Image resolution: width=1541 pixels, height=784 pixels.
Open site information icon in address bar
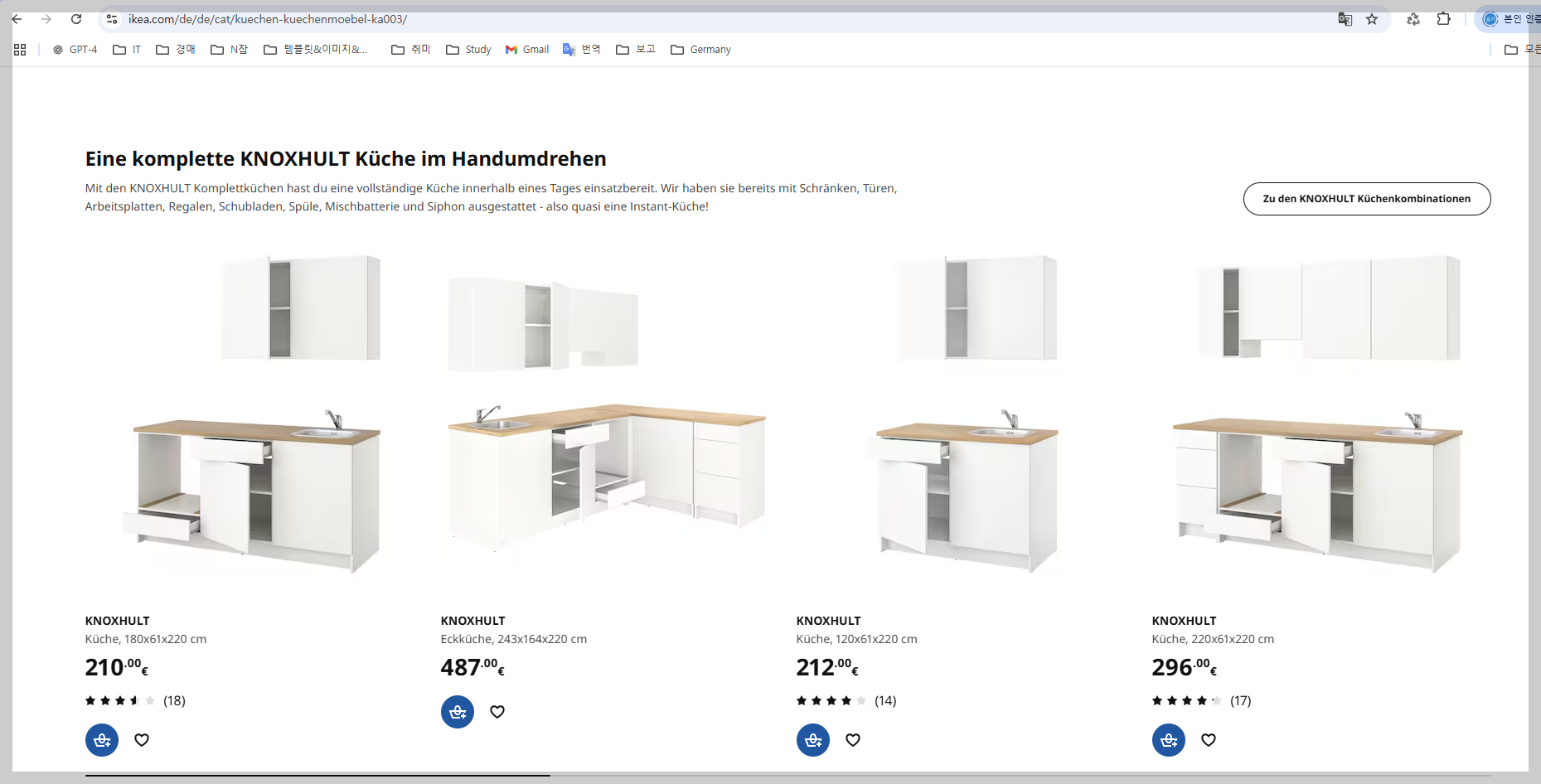[x=112, y=19]
